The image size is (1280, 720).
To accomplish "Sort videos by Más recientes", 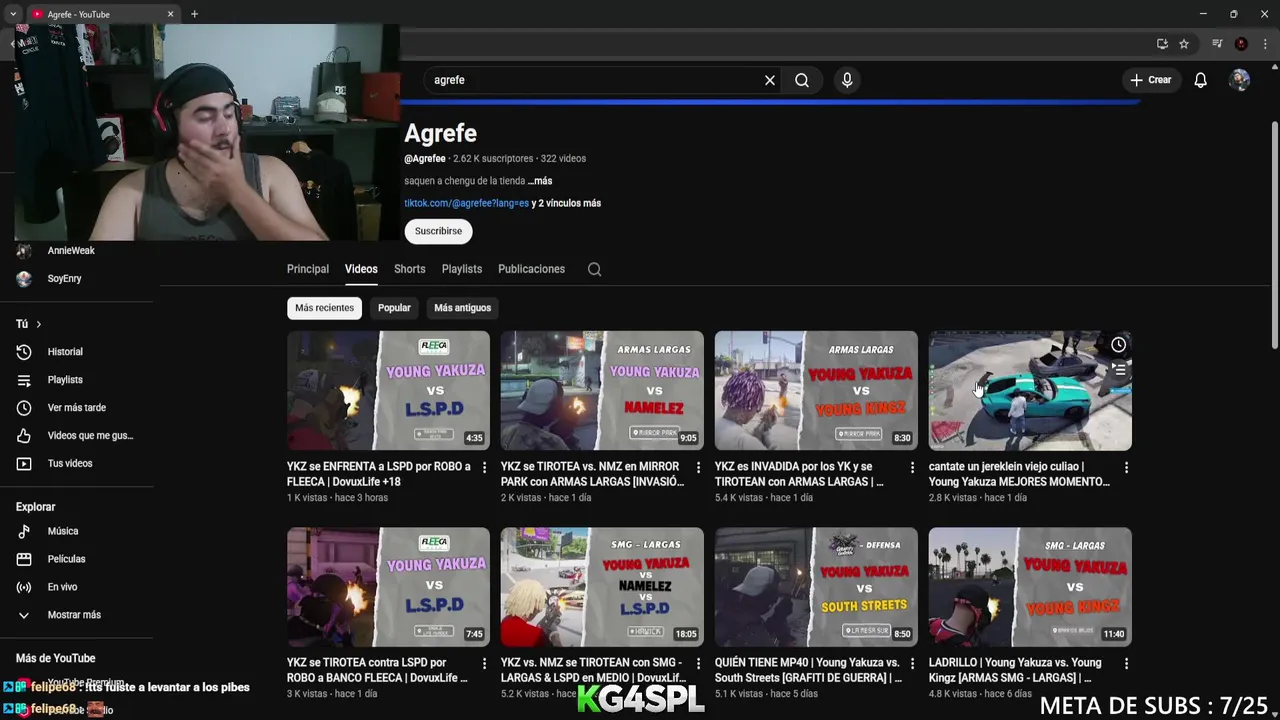I will point(324,308).
